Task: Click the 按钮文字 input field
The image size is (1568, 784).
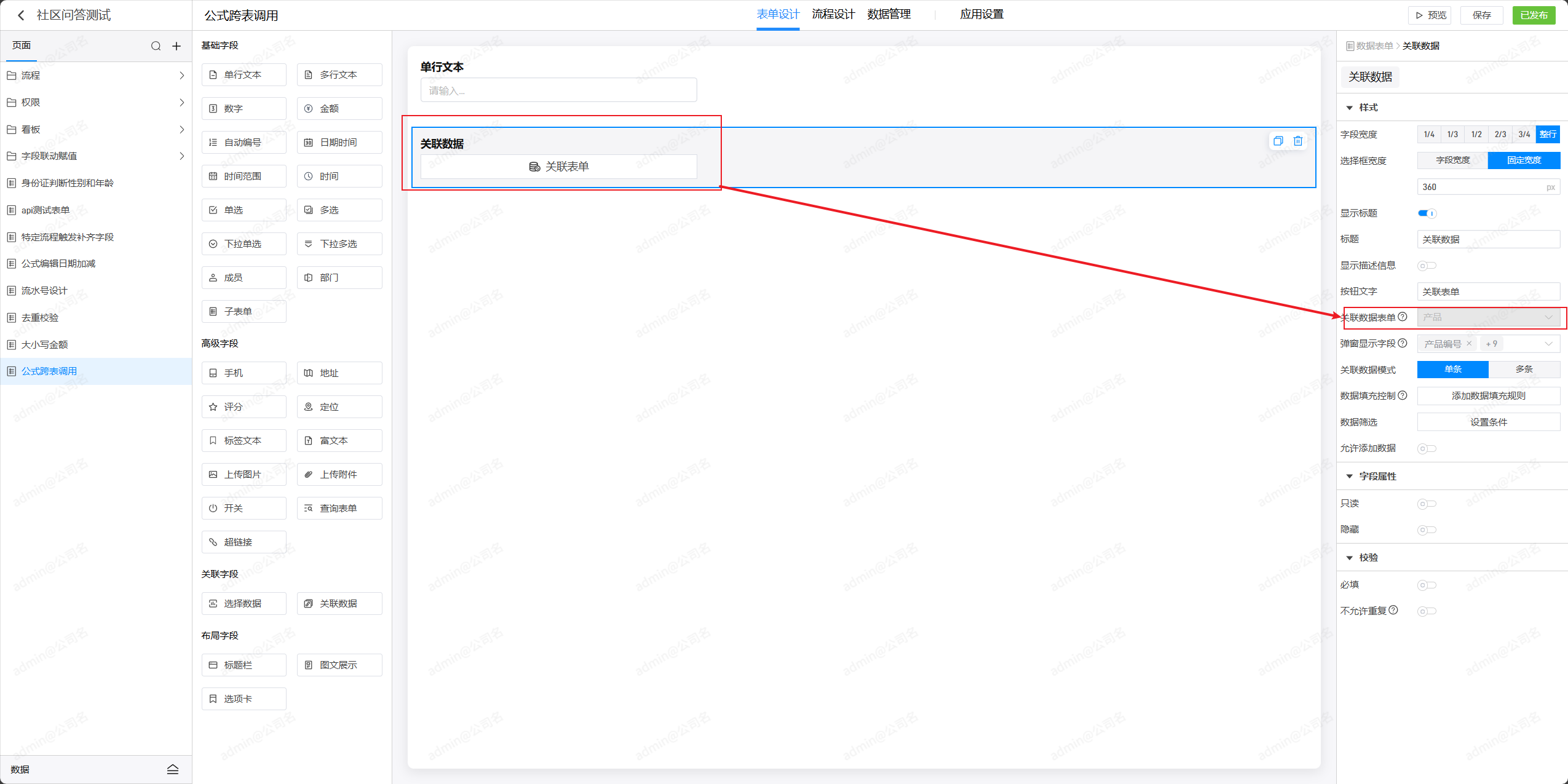Action: pos(1488,291)
